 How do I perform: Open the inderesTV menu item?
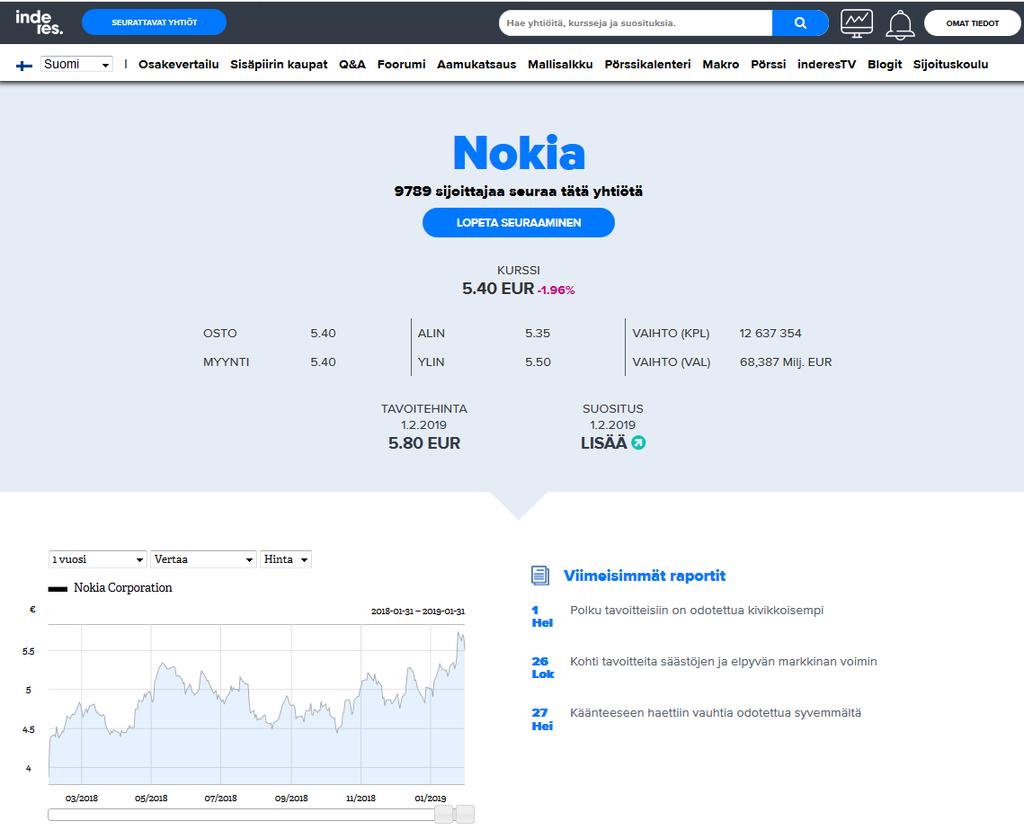click(x=826, y=64)
